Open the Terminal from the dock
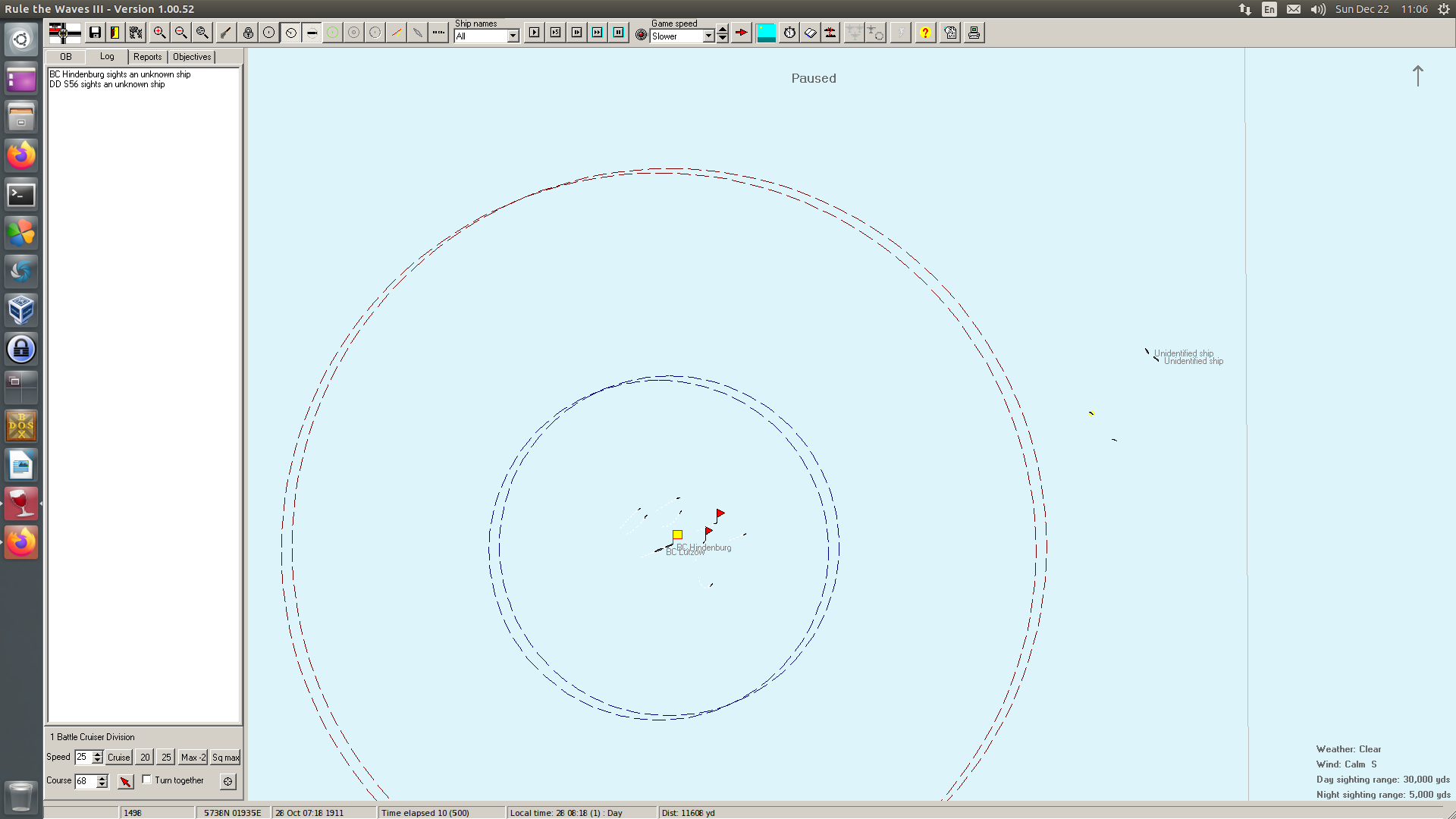Image resolution: width=1456 pixels, height=819 pixels. (x=21, y=194)
